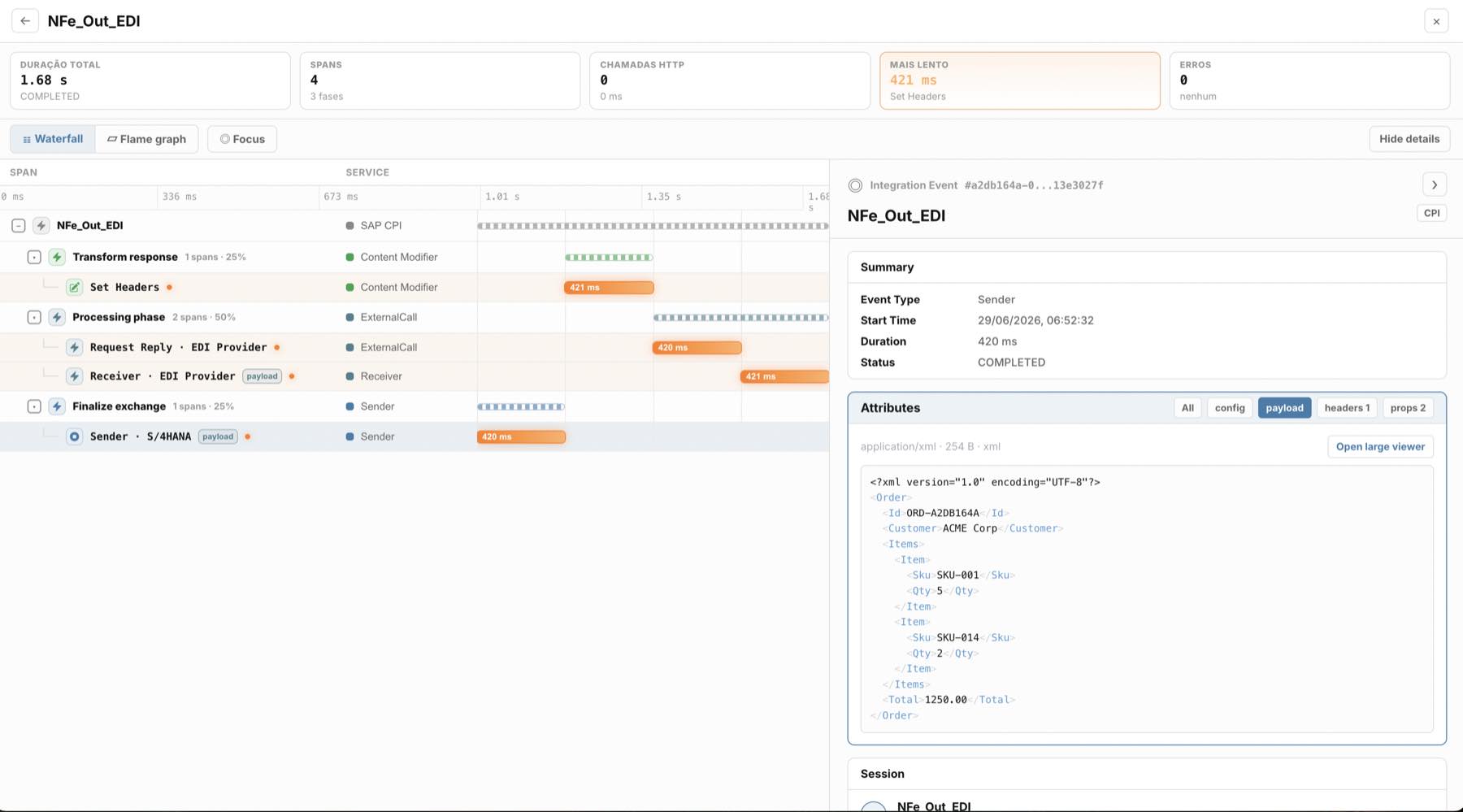Click Total 1250.00 value in payload
The width and height of the screenshot is (1463, 812).
946,700
